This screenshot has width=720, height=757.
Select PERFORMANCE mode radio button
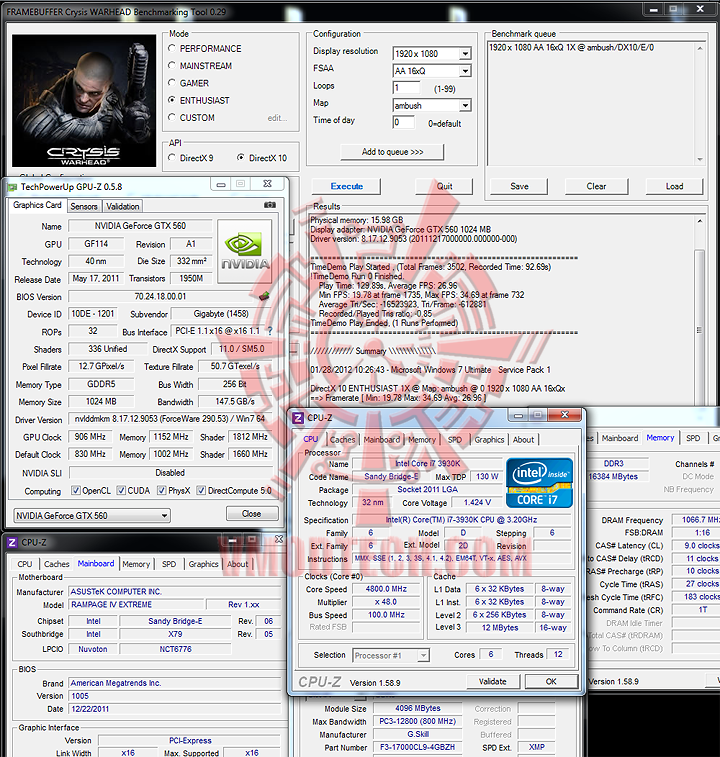pos(171,48)
